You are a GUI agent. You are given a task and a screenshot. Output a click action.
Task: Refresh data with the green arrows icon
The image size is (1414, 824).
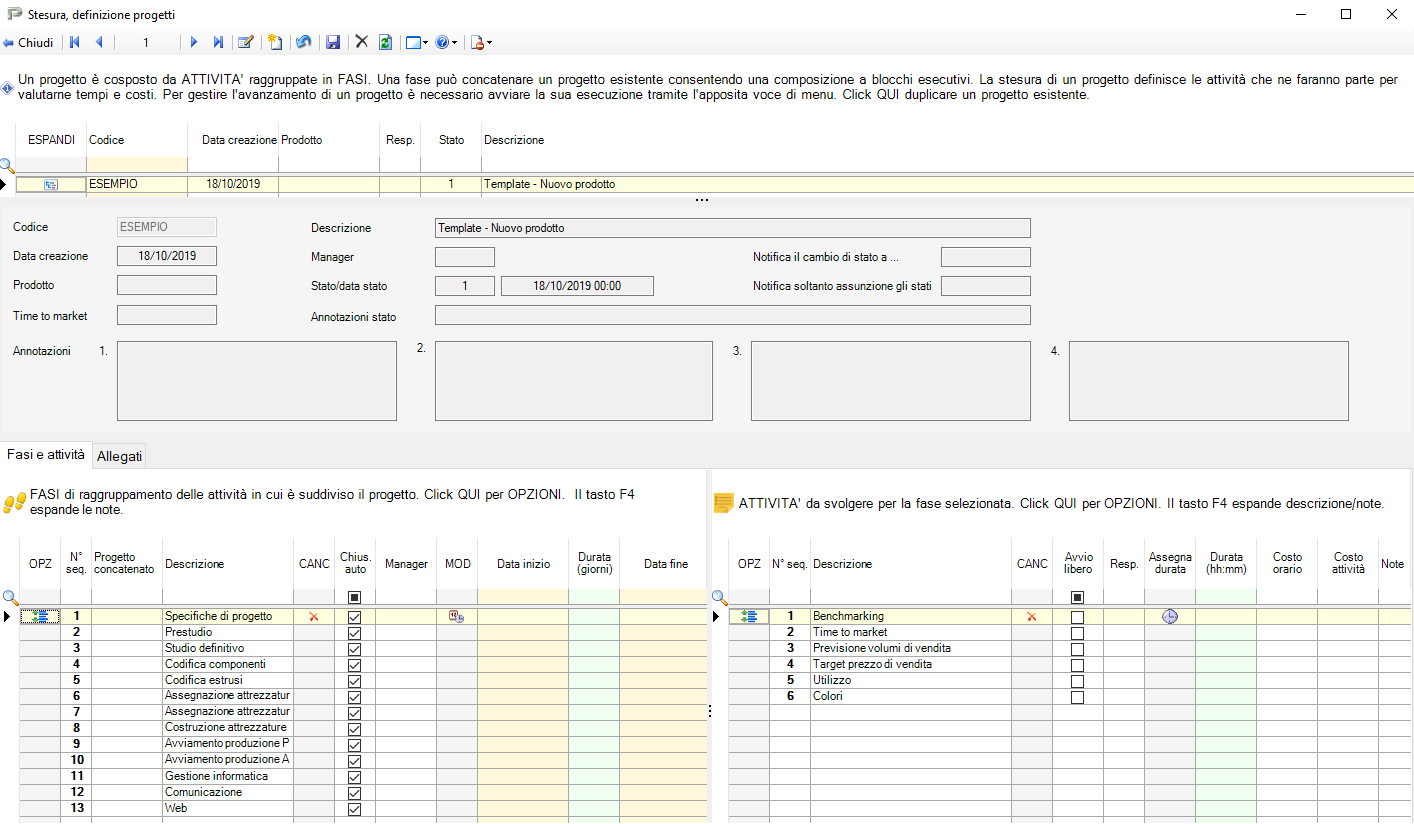(x=385, y=43)
